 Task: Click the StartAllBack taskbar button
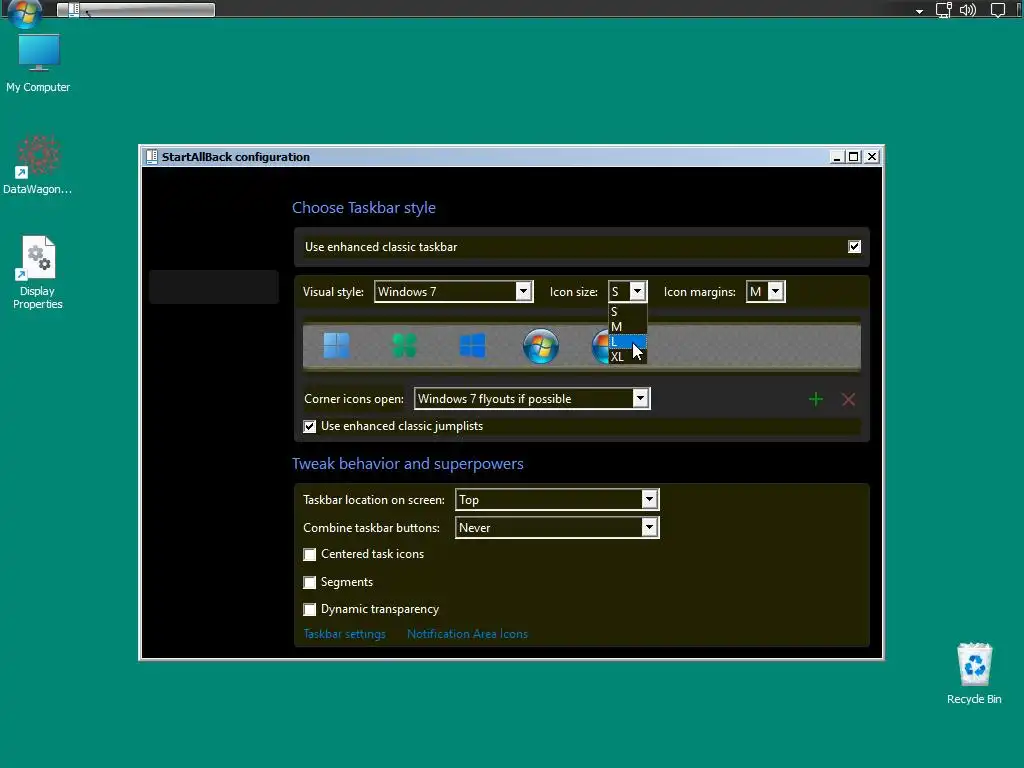(x=136, y=10)
